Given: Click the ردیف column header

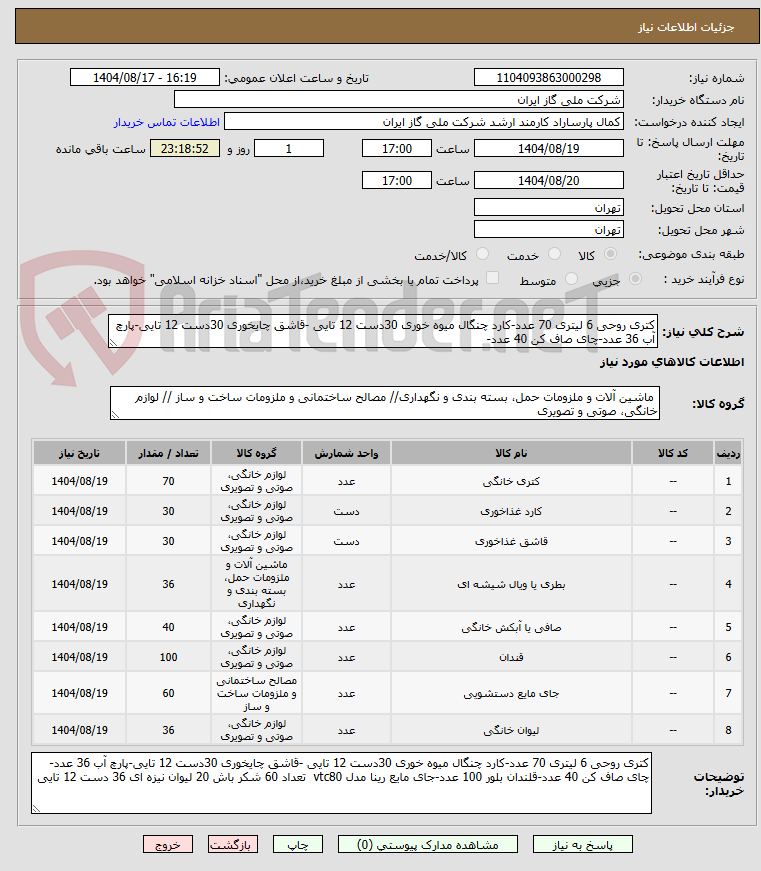Looking at the screenshot, I should pos(728,453).
